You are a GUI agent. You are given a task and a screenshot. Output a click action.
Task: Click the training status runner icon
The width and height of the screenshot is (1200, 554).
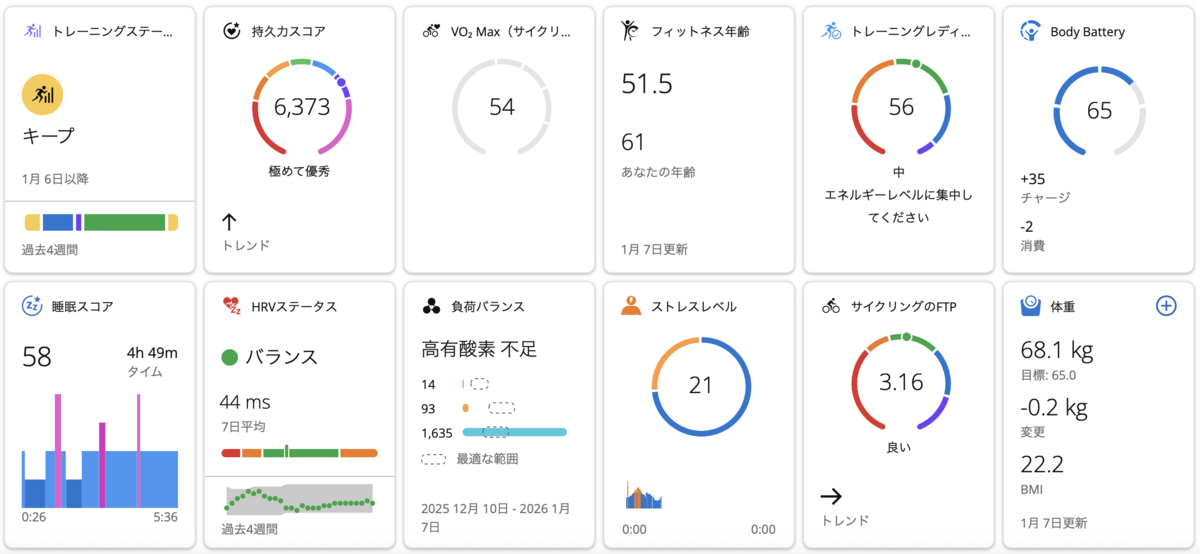33,32
